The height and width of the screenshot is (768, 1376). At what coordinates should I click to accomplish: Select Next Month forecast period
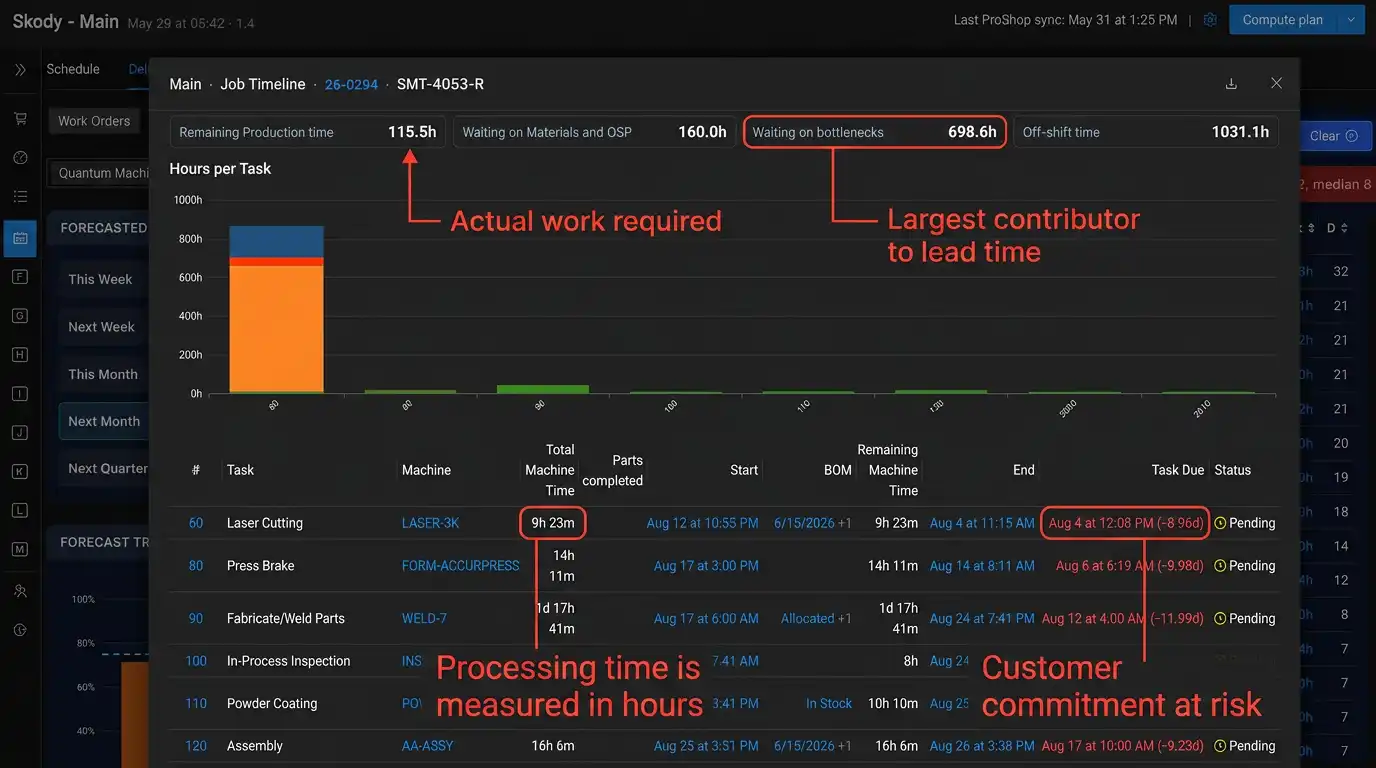104,421
